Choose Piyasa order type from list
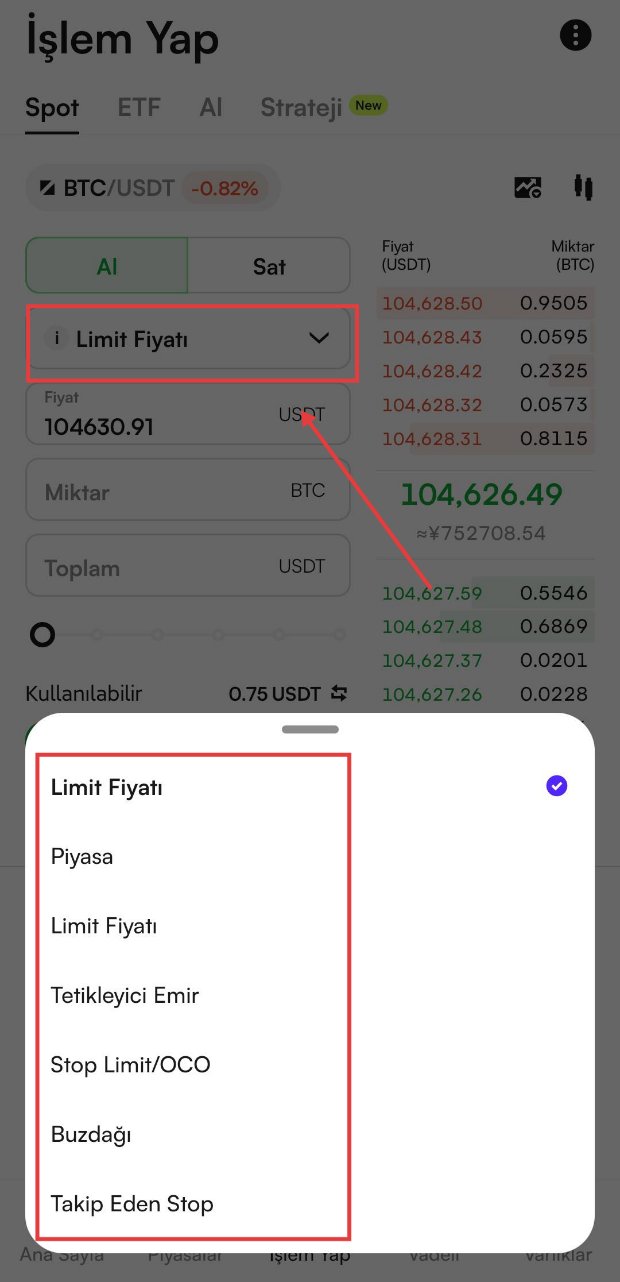The height and width of the screenshot is (1282, 620). coord(82,857)
